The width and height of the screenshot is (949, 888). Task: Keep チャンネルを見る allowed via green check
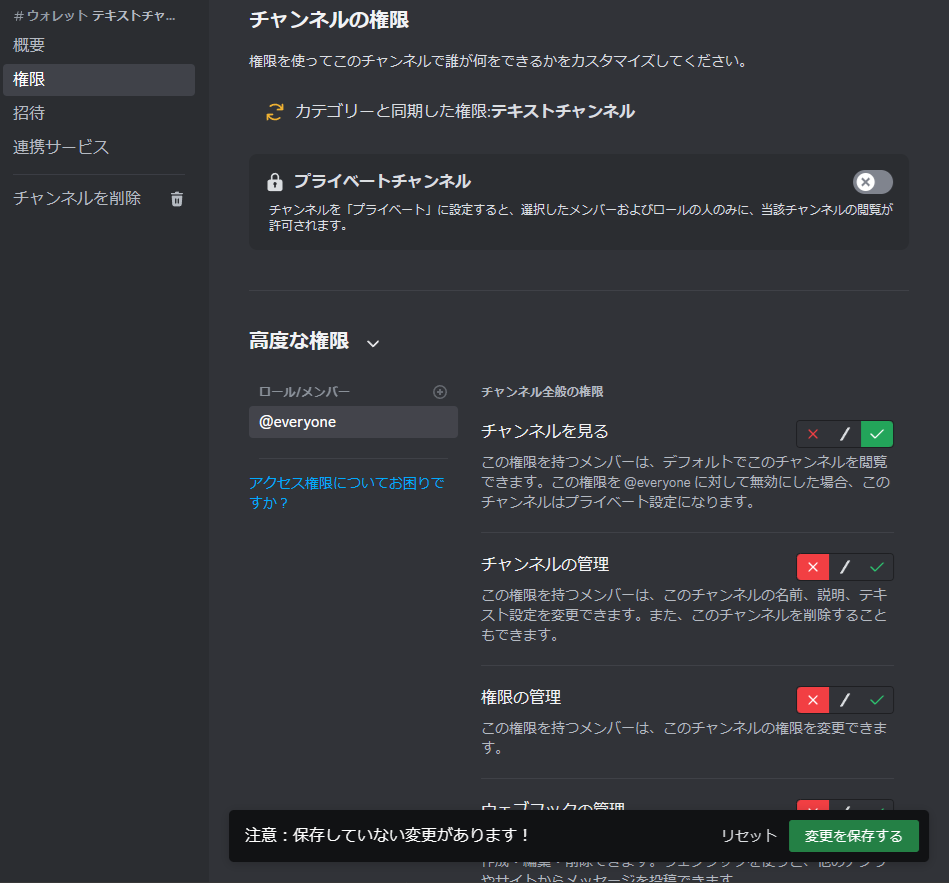[876, 434]
